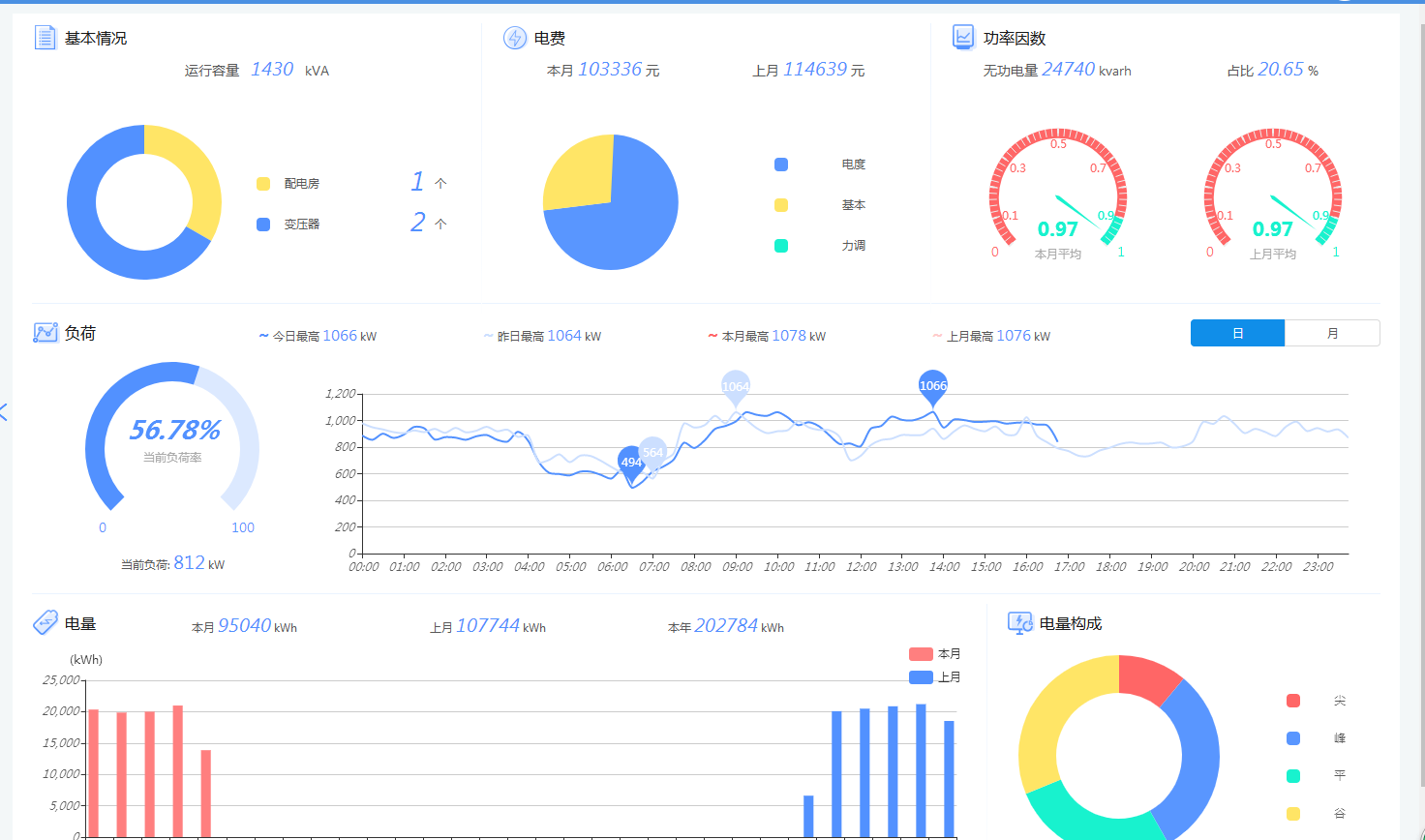Screen dimensions: 1425x840
Task: Toggle 昨日最高 legend series
Action: click(541, 336)
